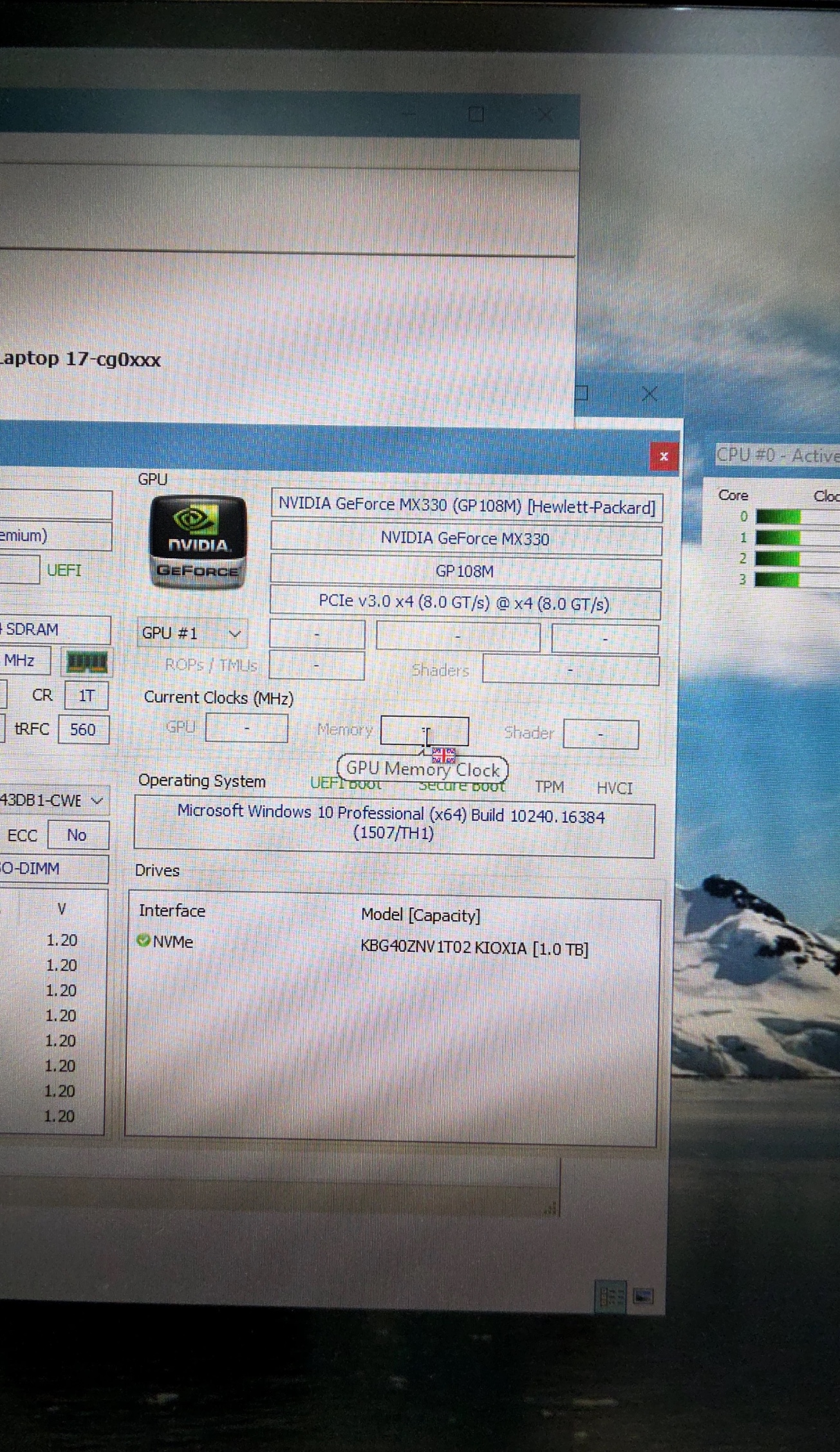Click the green check icon beside NVMe
840x1452 pixels.
[x=144, y=941]
